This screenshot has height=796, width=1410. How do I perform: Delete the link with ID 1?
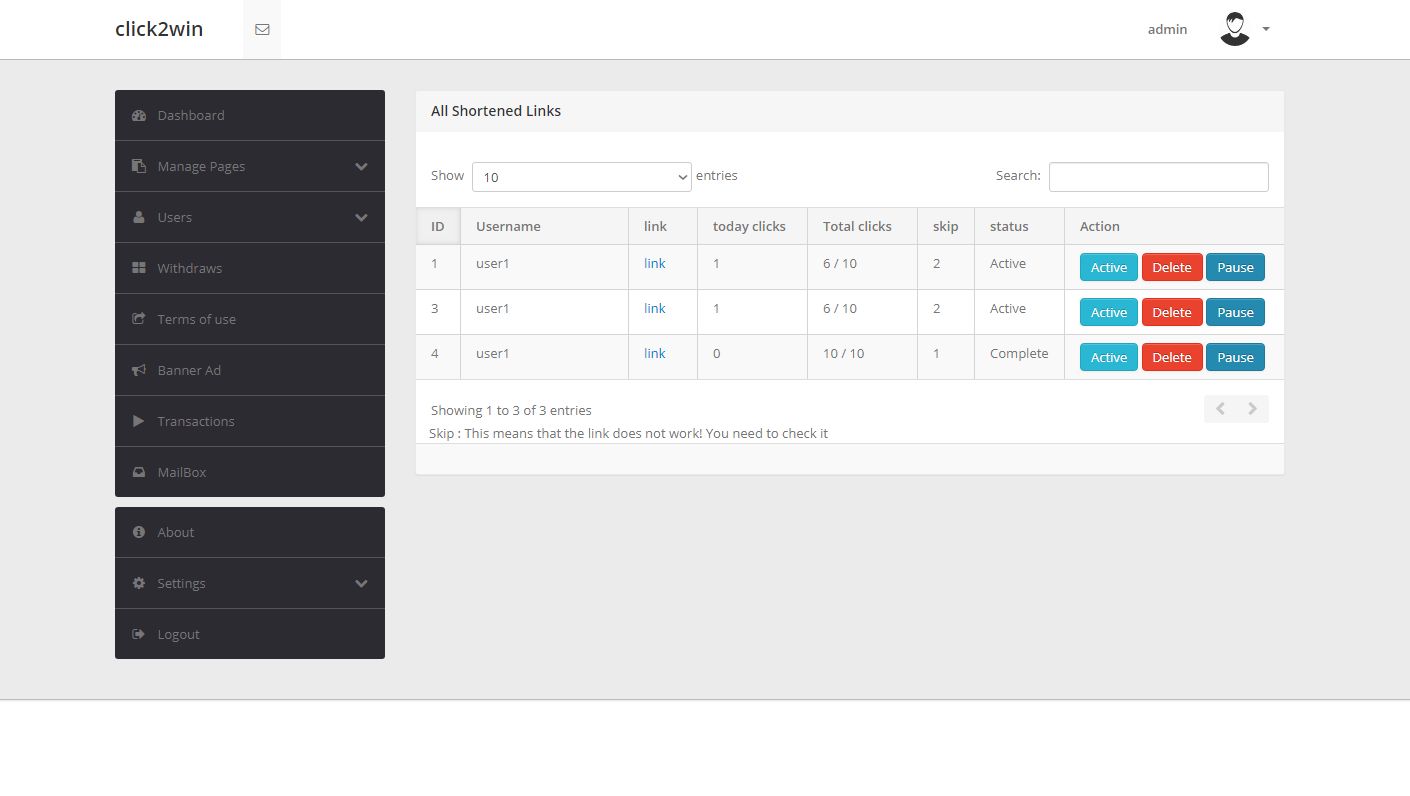click(x=1172, y=267)
